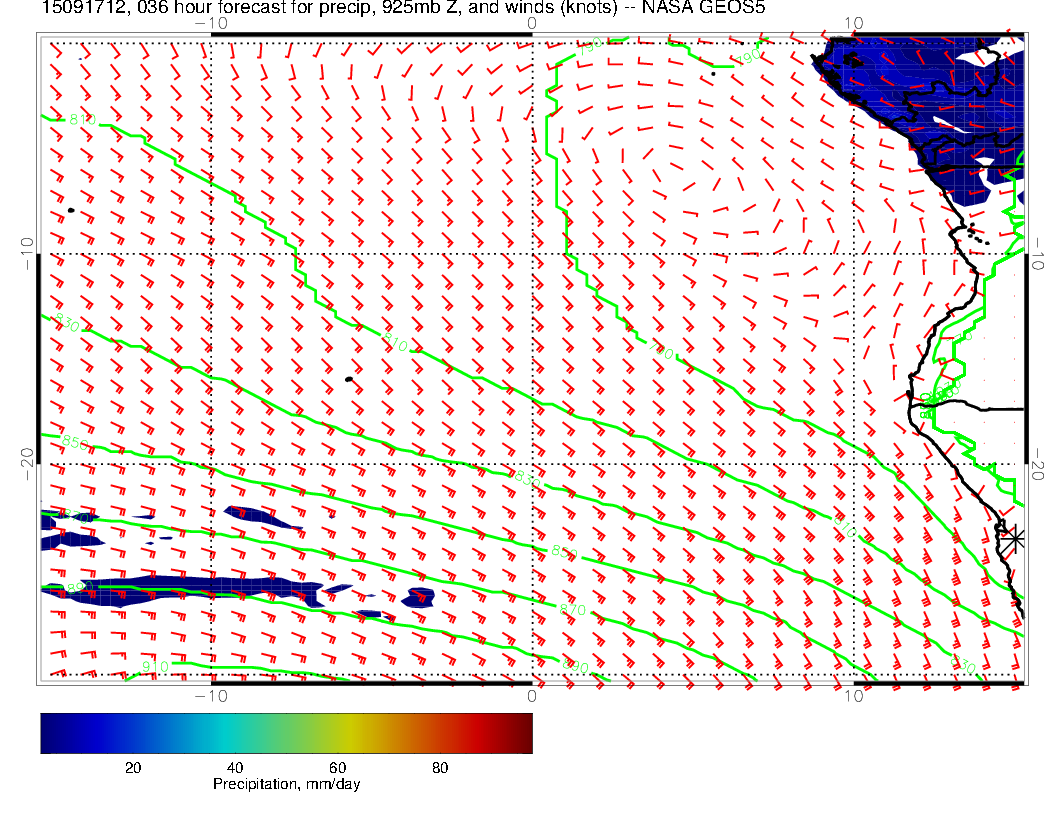Click the "60" tick on the precipitation colorbar

tap(337, 768)
